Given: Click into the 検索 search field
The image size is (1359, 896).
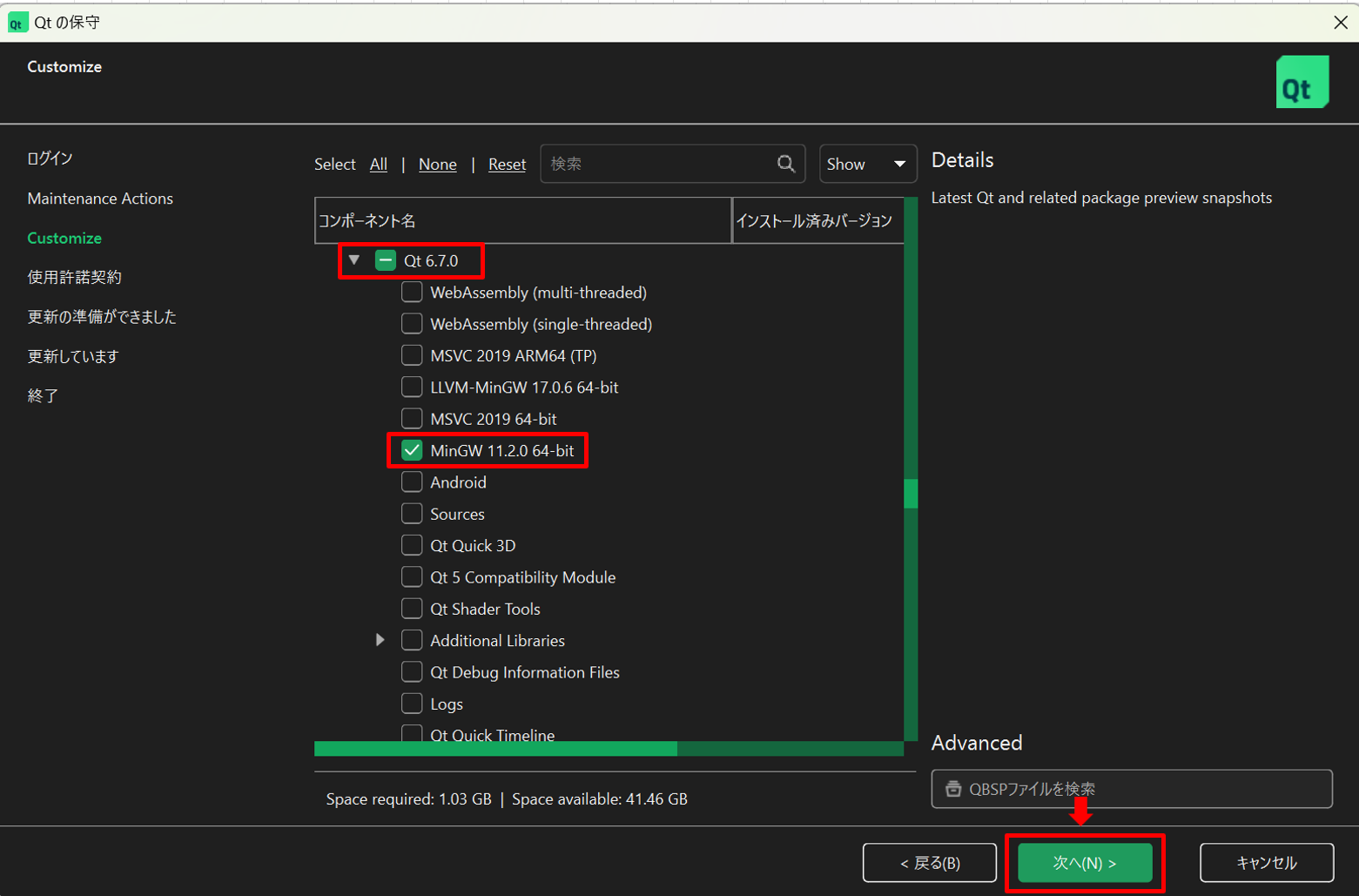Looking at the screenshot, I should pyautogui.click(x=657, y=164).
